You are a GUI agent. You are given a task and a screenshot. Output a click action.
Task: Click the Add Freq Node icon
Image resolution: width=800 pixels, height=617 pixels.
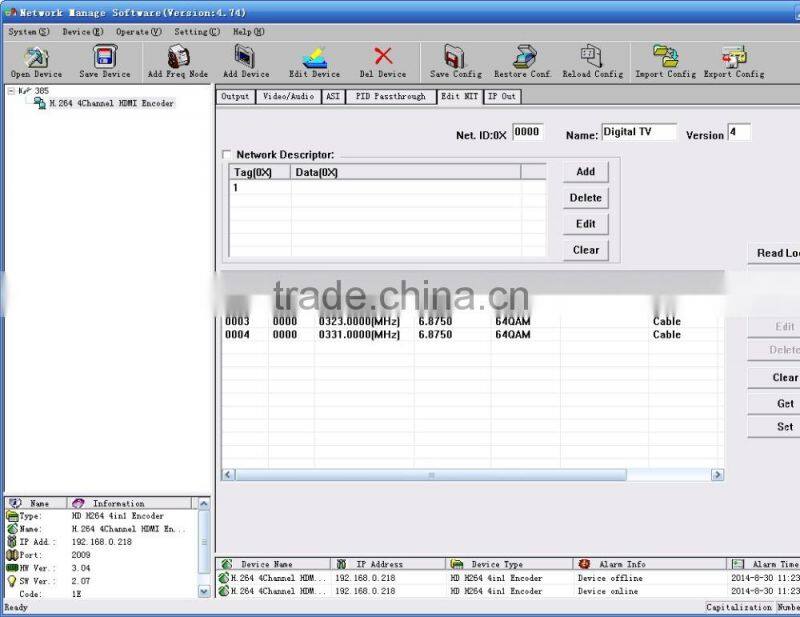pos(178,57)
